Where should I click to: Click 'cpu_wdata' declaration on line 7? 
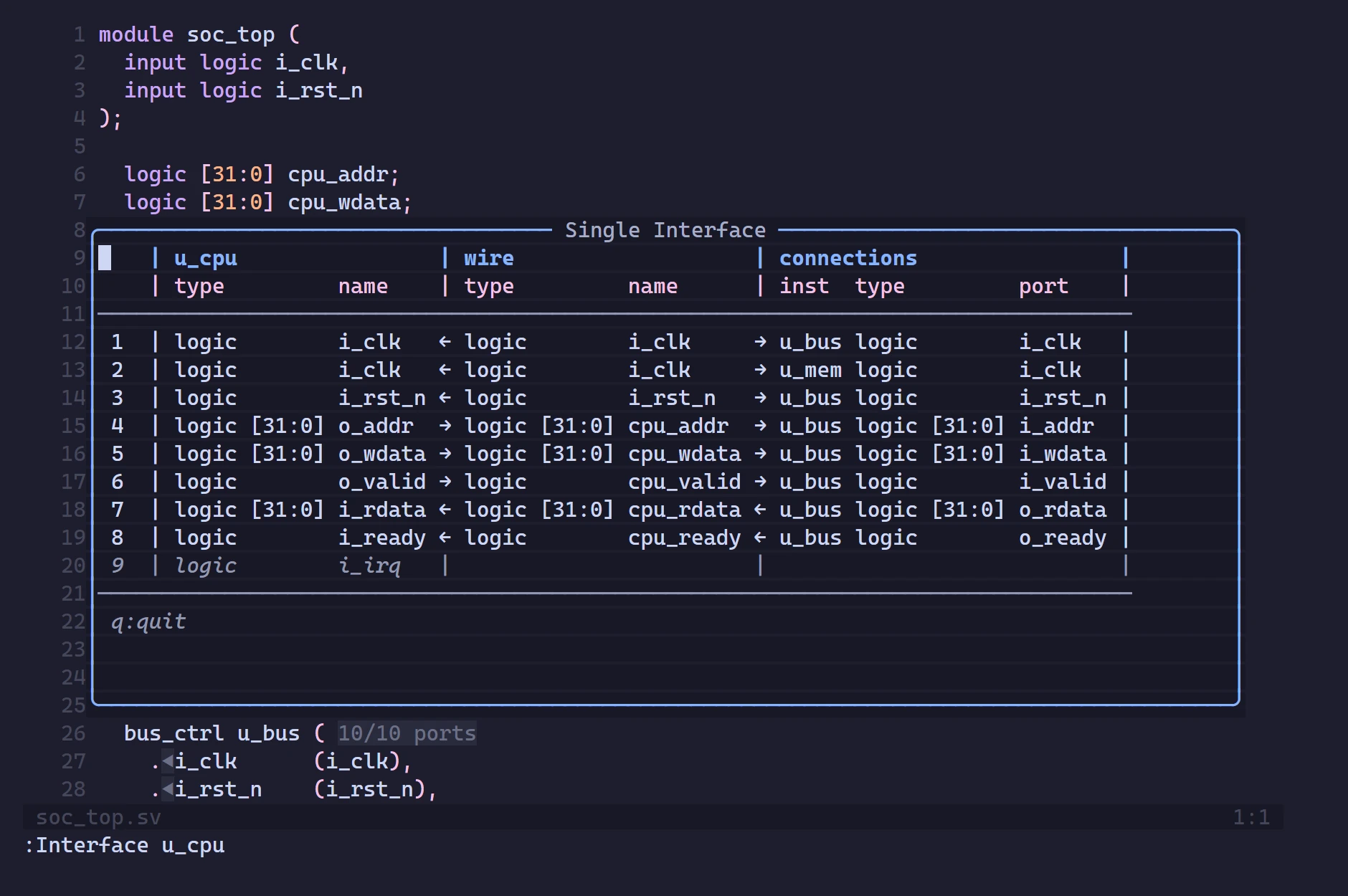click(344, 202)
